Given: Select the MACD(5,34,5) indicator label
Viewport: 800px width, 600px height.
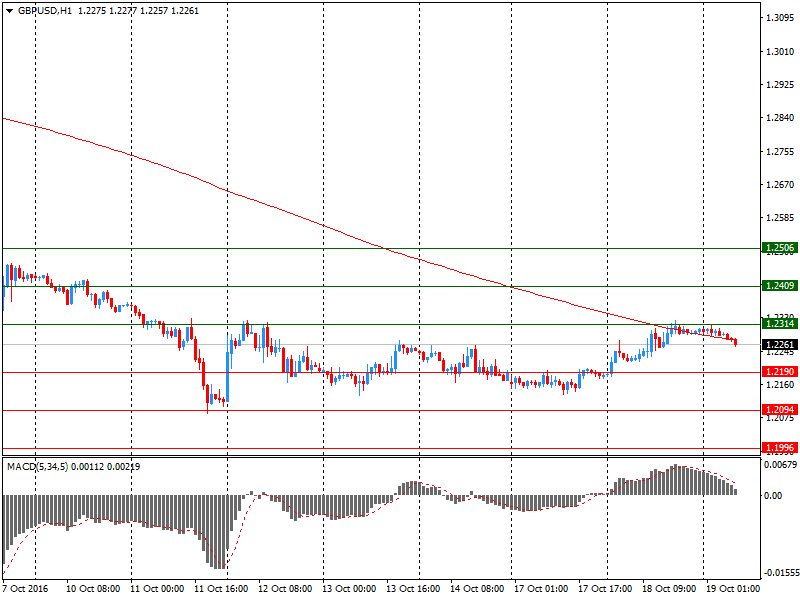Looking at the screenshot, I should pyautogui.click(x=38, y=466).
